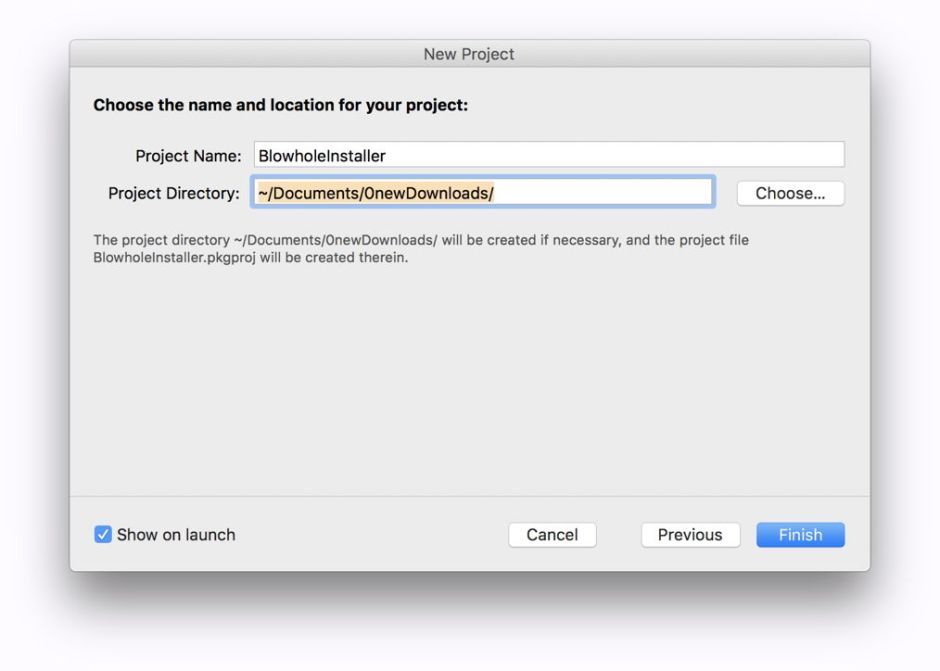Screen dimensions: 940x671
Task: Toggle the launch visibility preference
Action: click(x=101, y=534)
